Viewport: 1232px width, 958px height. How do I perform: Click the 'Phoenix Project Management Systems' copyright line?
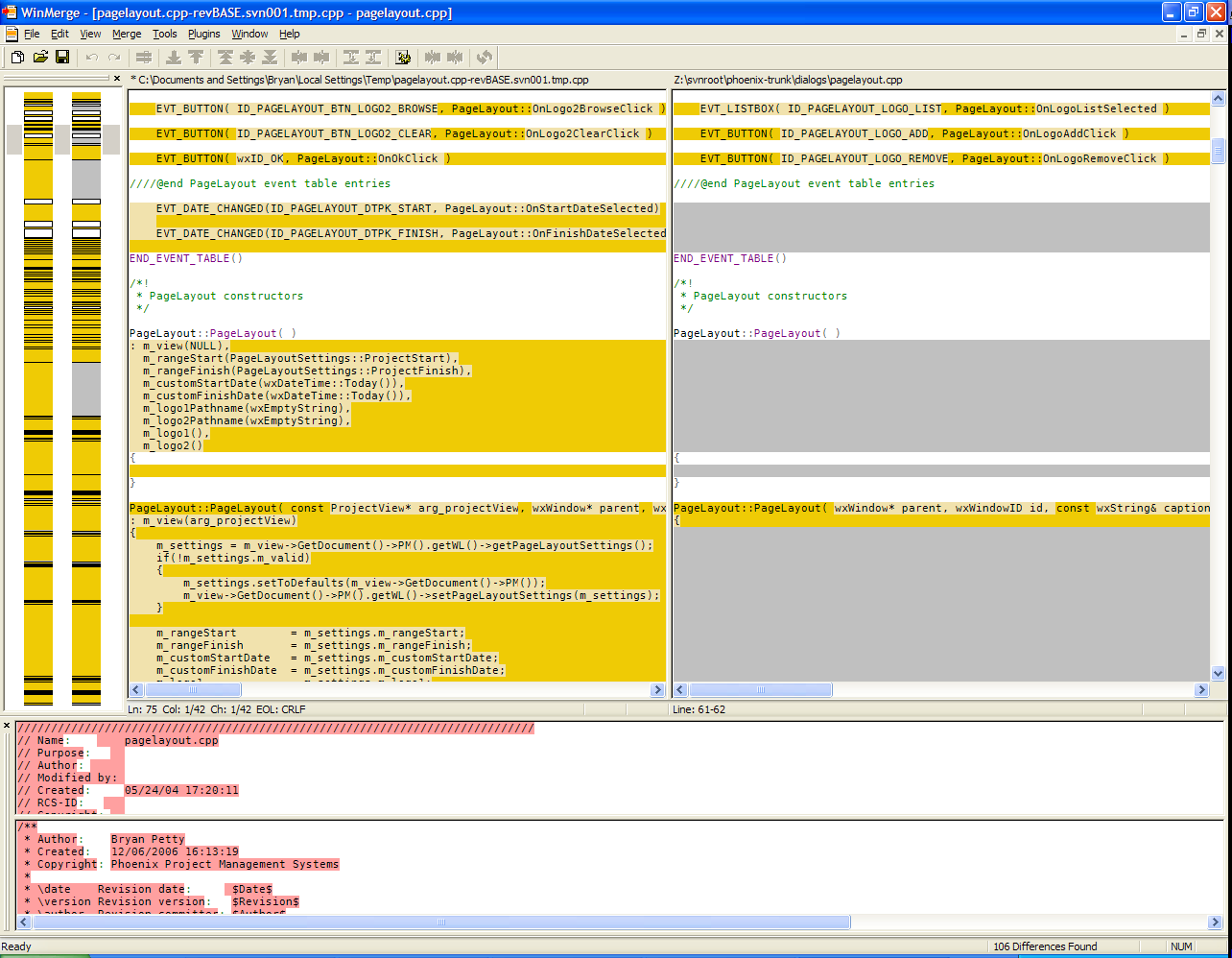(x=225, y=864)
